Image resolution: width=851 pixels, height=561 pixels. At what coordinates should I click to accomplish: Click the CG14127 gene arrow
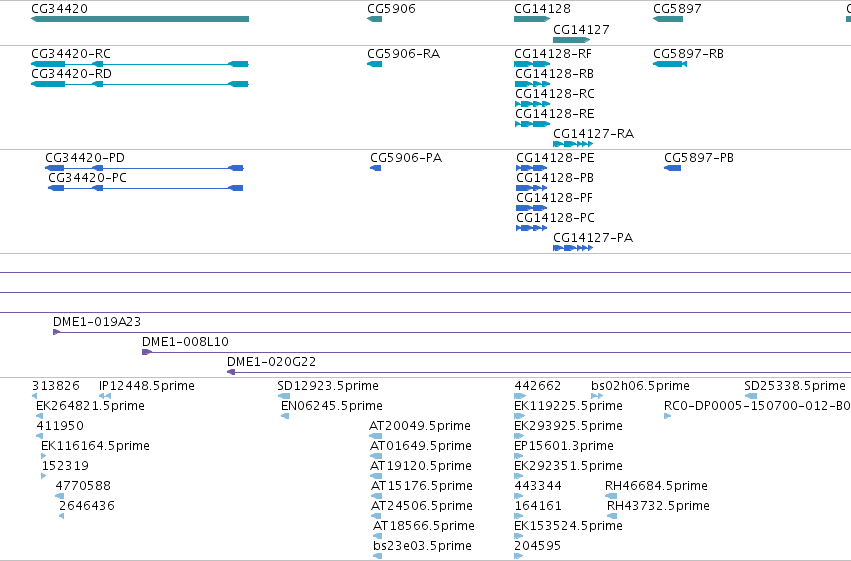click(x=571, y=40)
